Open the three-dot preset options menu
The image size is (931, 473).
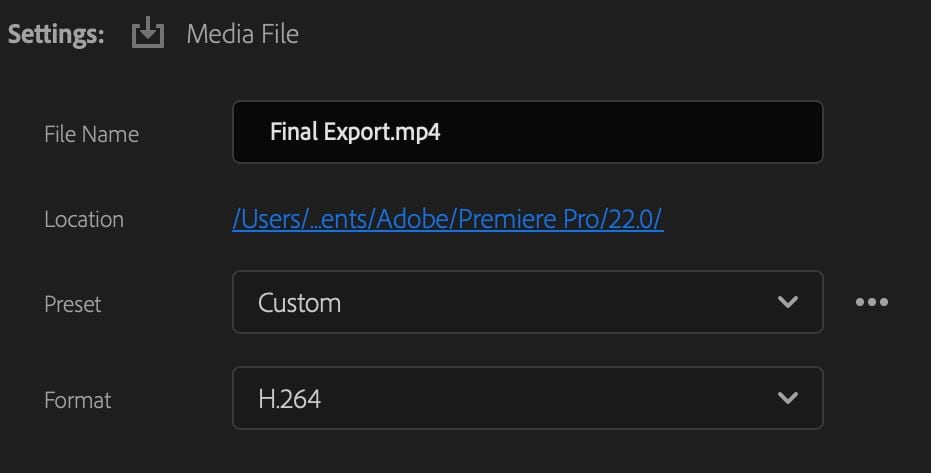point(872,302)
